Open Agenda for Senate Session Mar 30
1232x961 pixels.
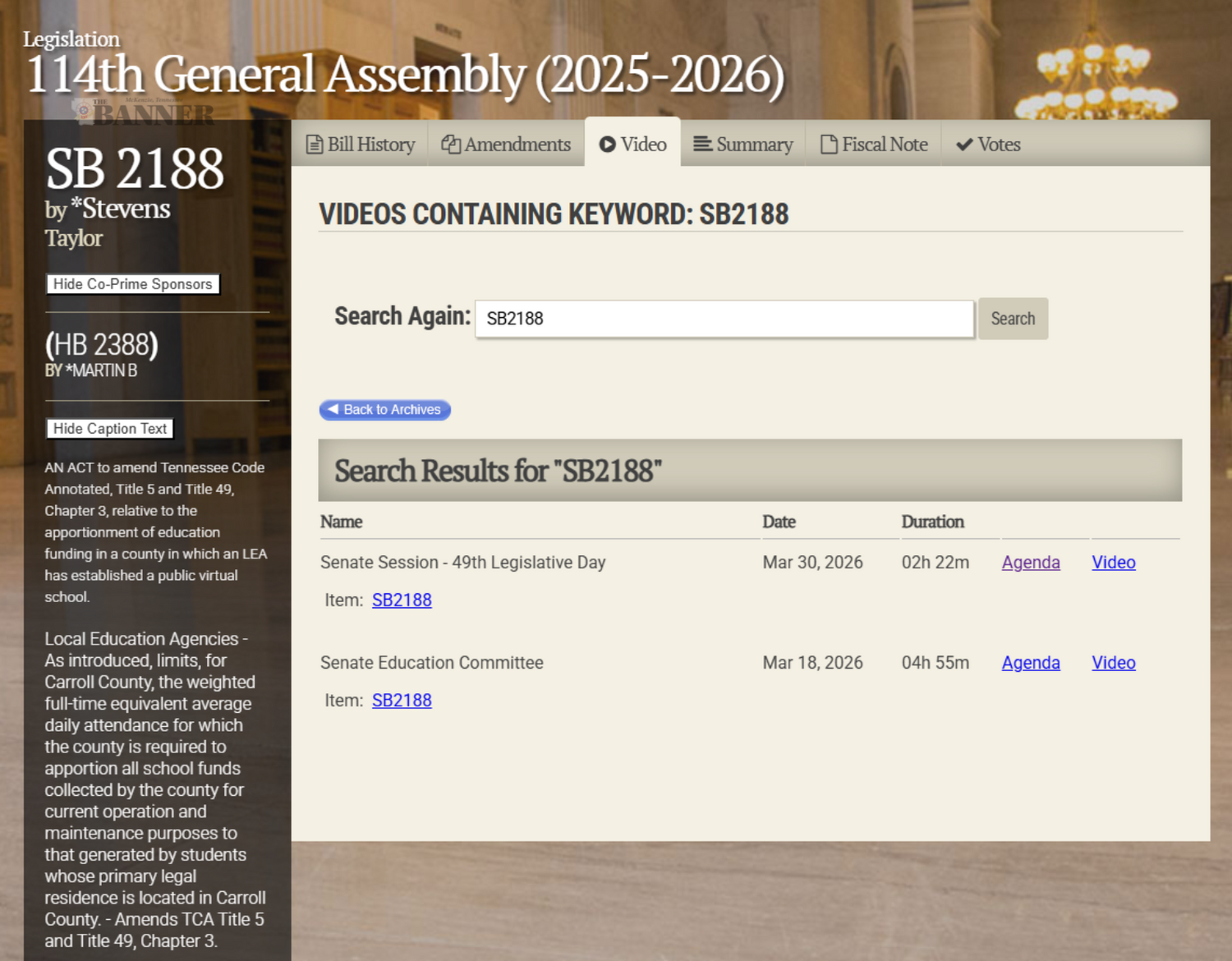click(1031, 563)
